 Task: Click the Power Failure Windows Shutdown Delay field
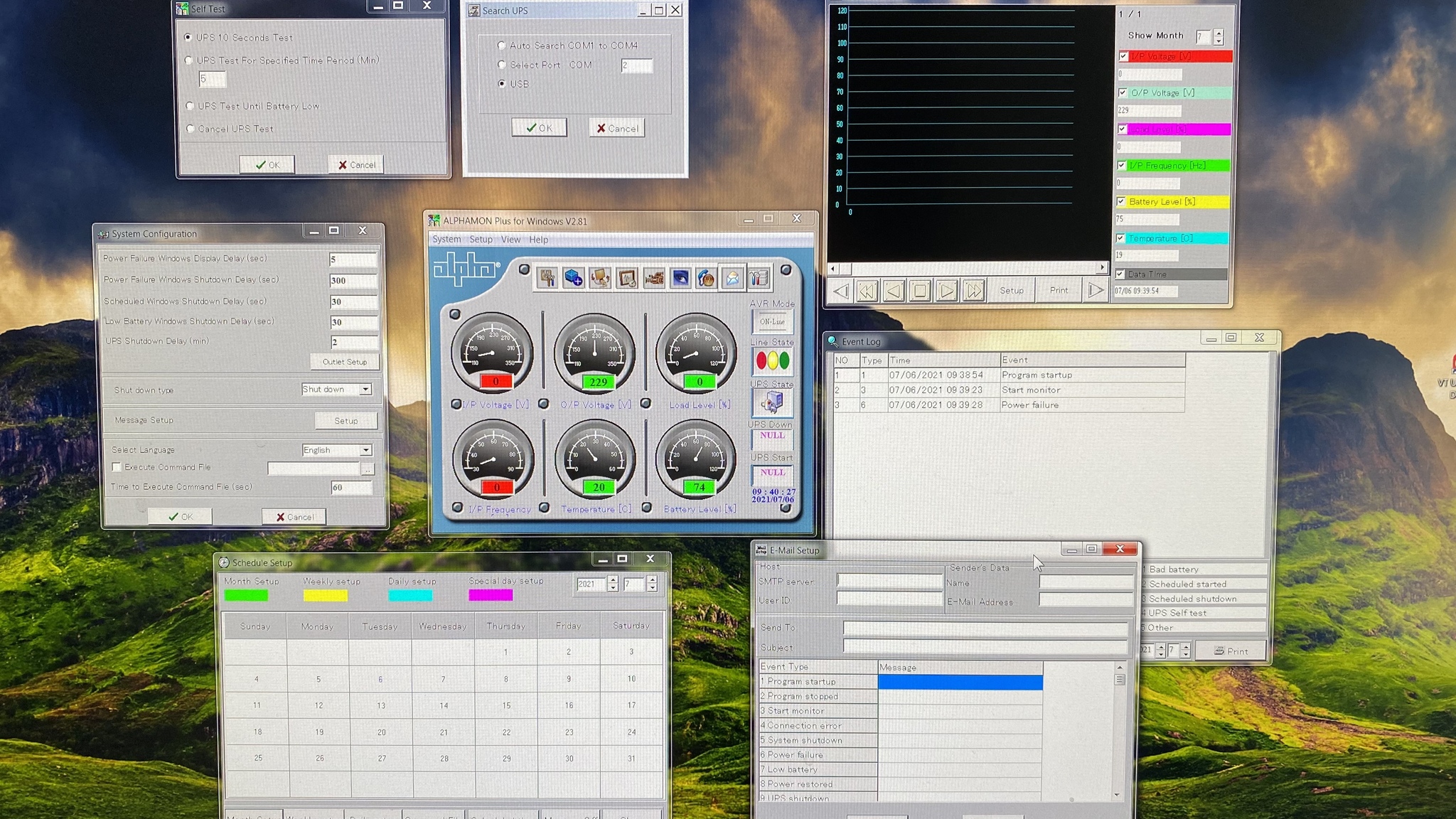(353, 280)
